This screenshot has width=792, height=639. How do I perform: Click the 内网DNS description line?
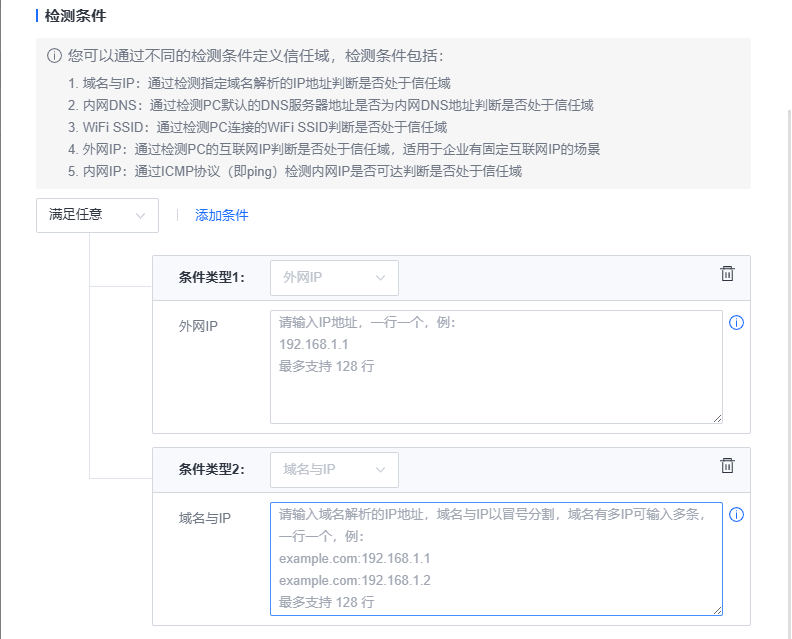[x=330, y=105]
